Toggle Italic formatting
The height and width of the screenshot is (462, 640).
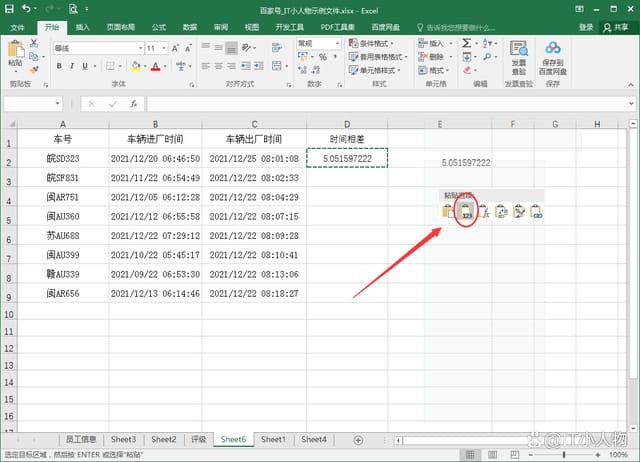coord(73,66)
